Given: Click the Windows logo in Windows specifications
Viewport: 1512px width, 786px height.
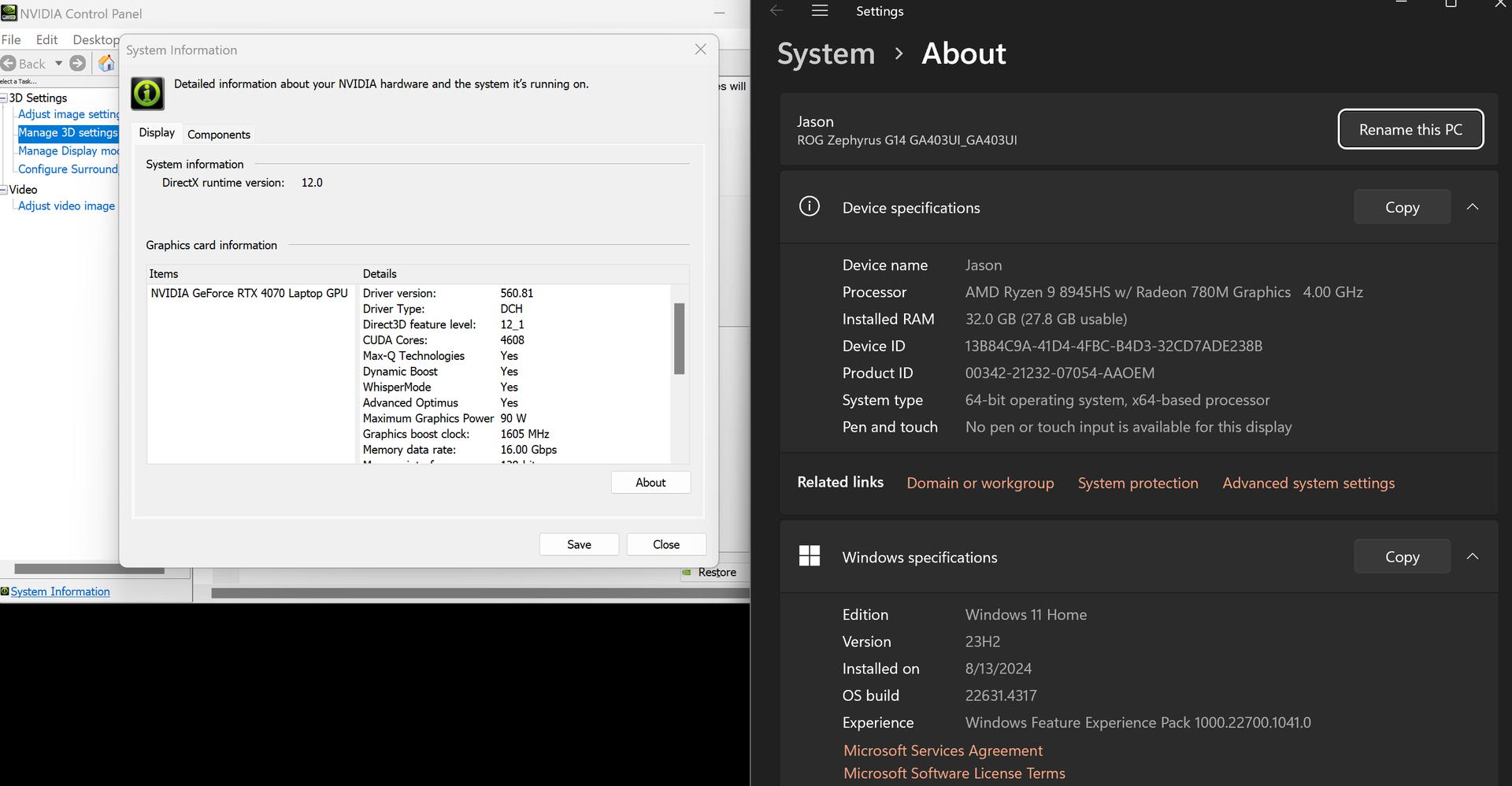Looking at the screenshot, I should pos(809,556).
